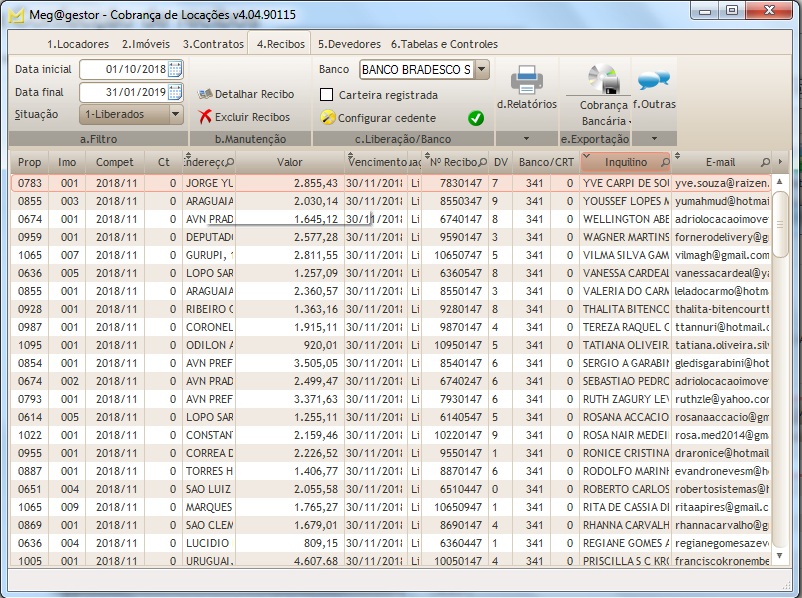Click the search icon in E-mail column
The height and width of the screenshot is (598, 802).
coord(766,162)
